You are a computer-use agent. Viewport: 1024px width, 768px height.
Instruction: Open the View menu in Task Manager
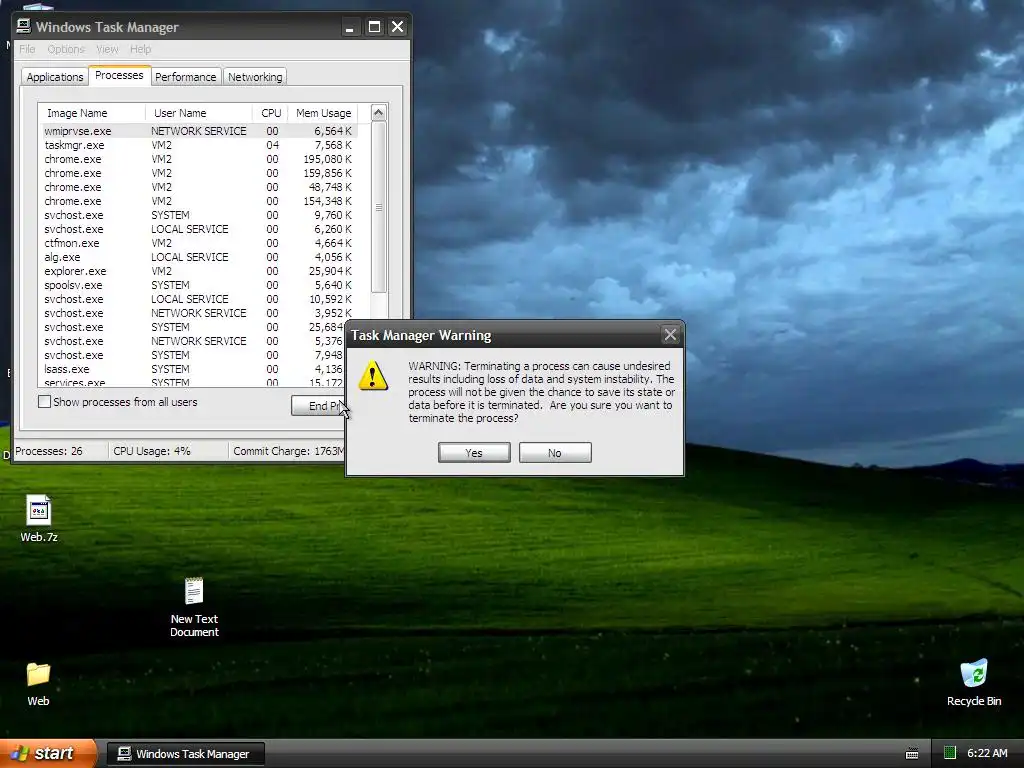(x=107, y=49)
